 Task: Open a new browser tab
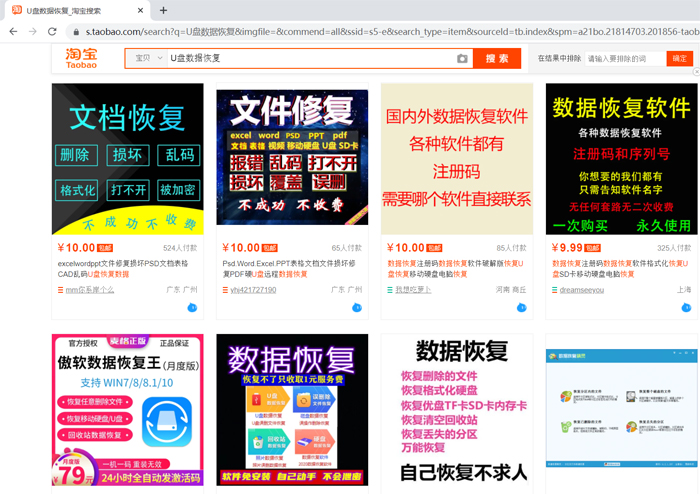click(x=163, y=10)
